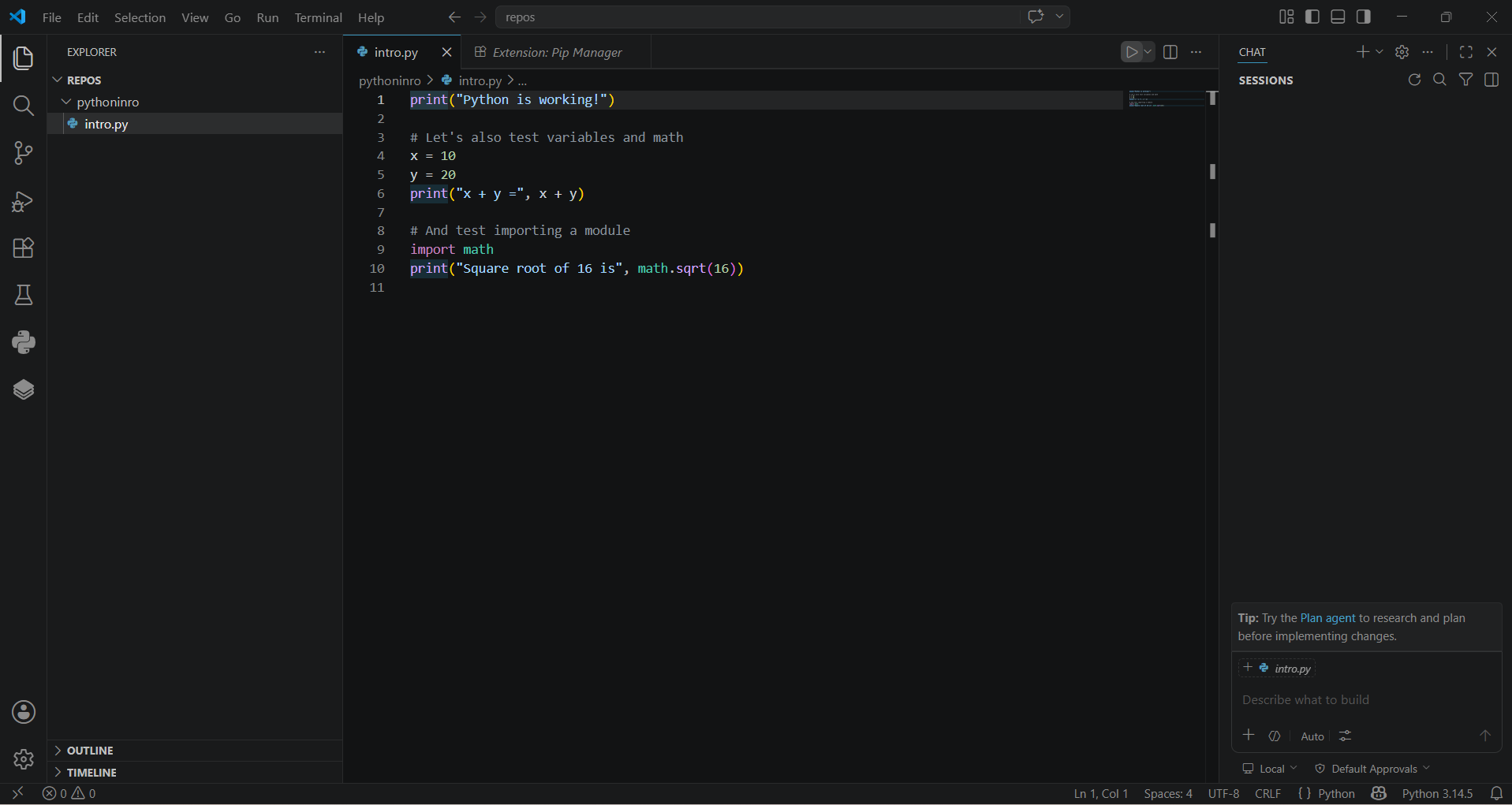
Task: Switch to Extension: Pip Manager tab
Action: tap(556, 52)
